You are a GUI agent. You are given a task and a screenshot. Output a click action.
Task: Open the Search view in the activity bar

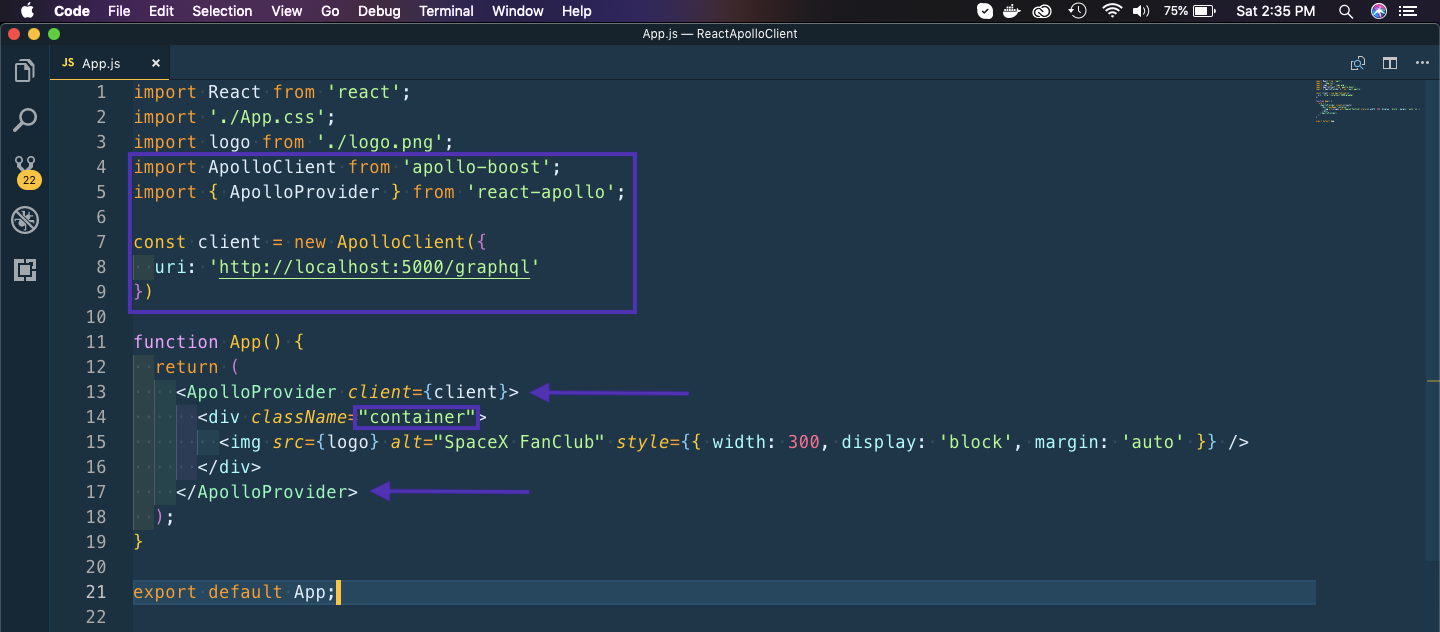24,121
